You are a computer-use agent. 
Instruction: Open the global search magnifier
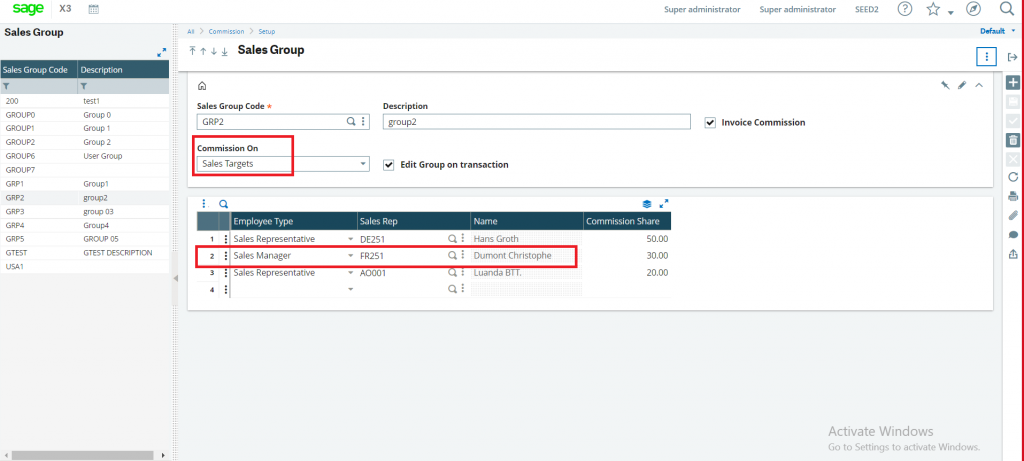(1006, 8)
